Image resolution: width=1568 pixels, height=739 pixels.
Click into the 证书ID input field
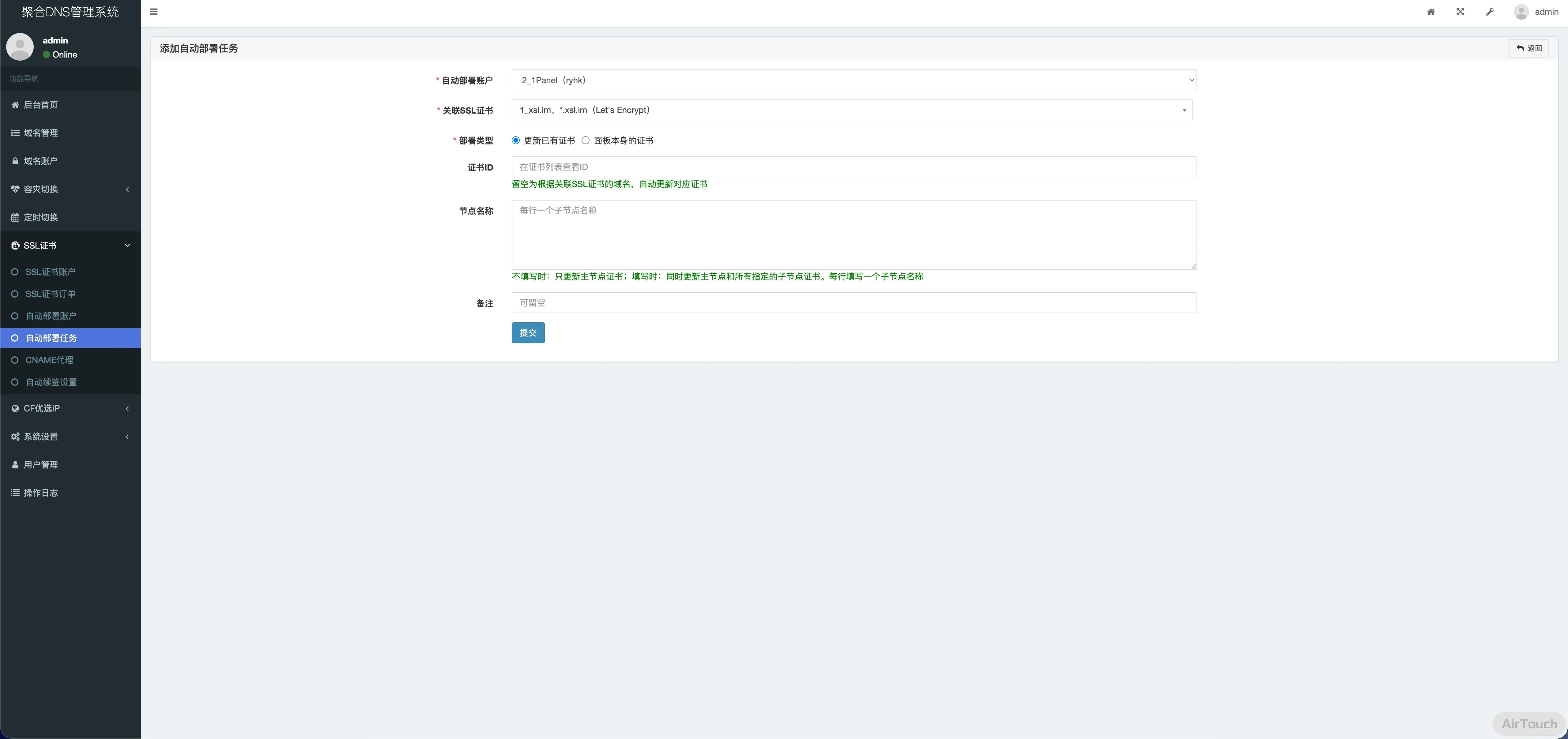(x=854, y=167)
